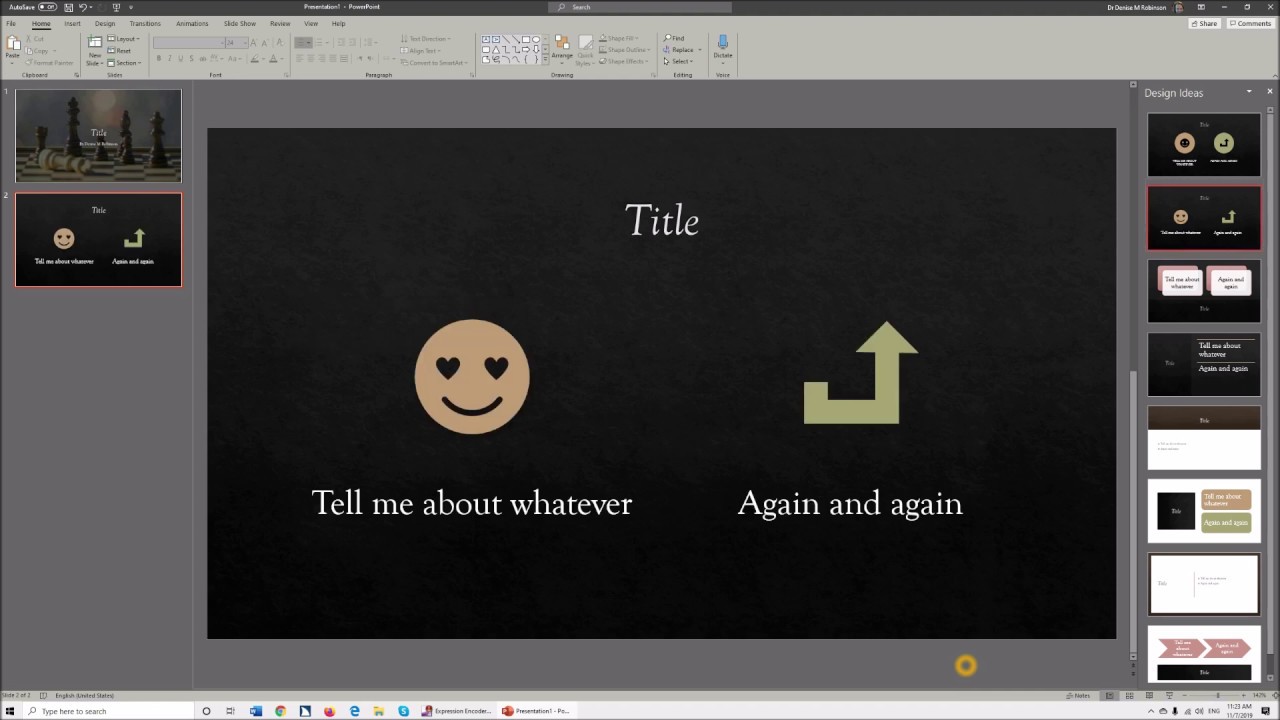
Task: Open Spell check icon in status bar
Action: tap(43, 695)
